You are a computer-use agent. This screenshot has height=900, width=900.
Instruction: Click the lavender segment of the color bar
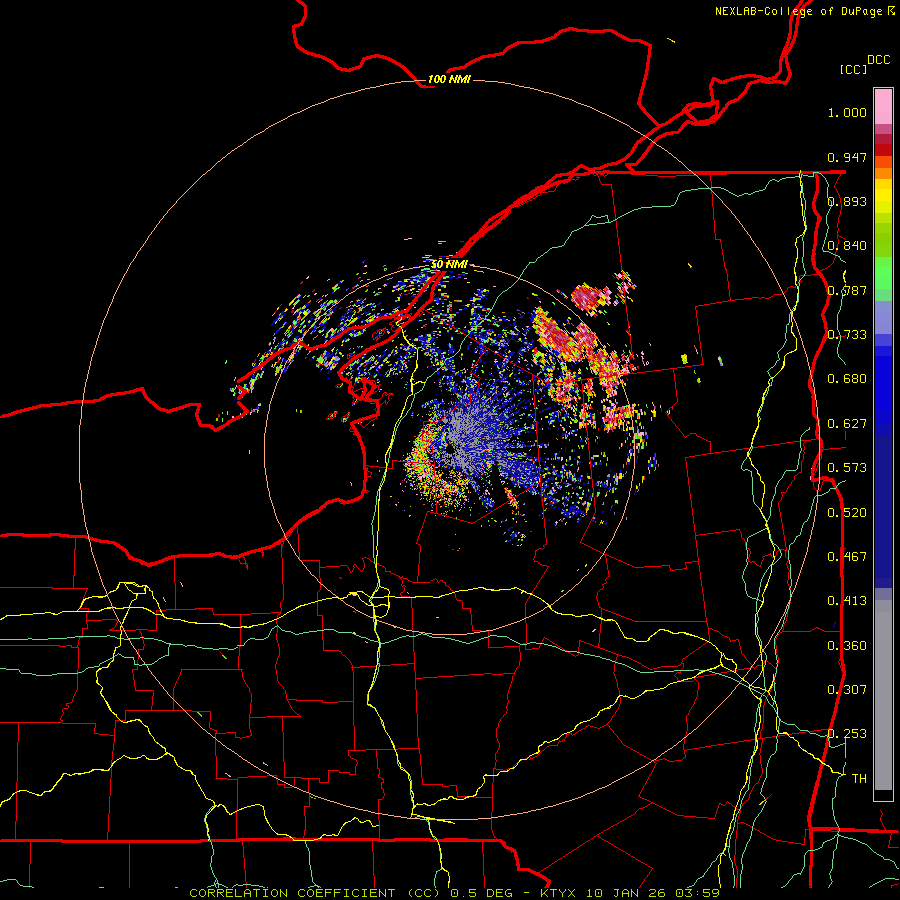883,317
